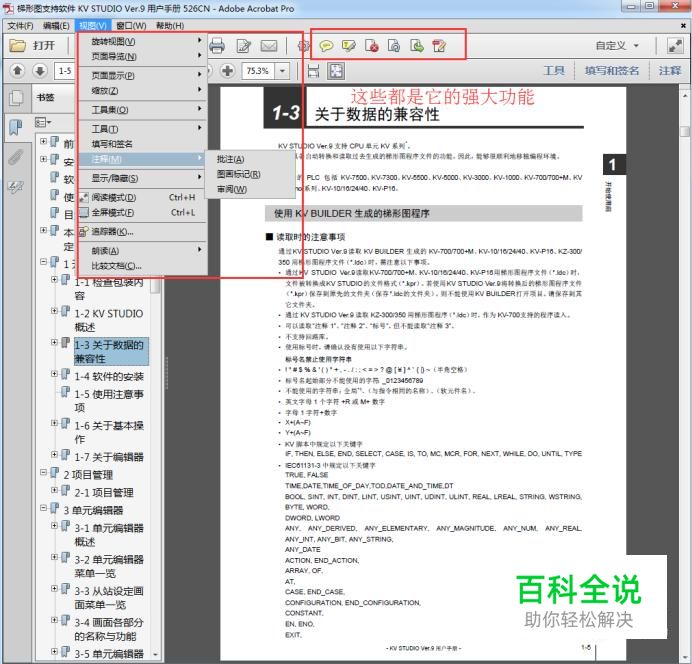Click the Fit width scrolling icon

[313, 71]
